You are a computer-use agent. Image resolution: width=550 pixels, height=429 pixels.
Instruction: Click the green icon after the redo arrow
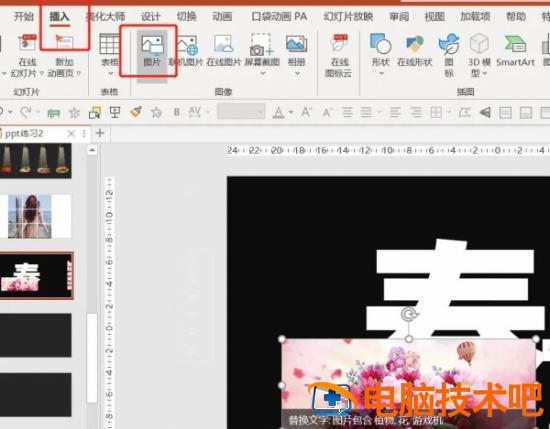coord(53,113)
